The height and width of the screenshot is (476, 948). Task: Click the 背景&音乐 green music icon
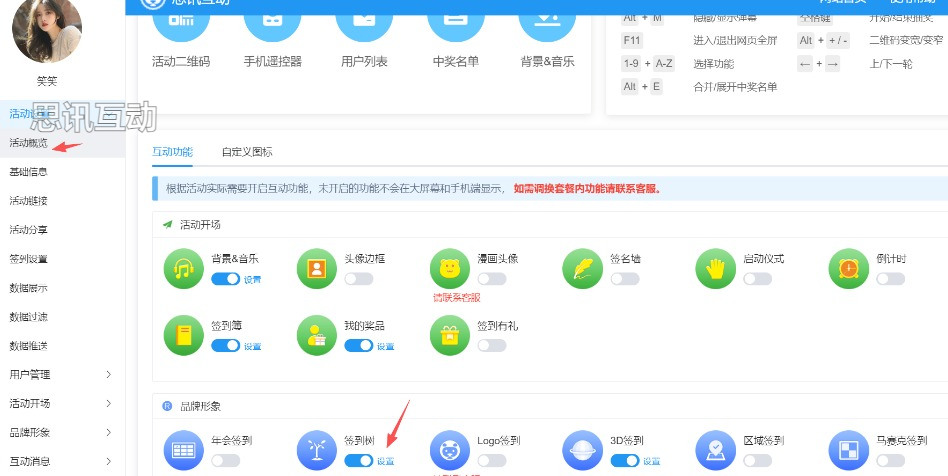click(184, 268)
